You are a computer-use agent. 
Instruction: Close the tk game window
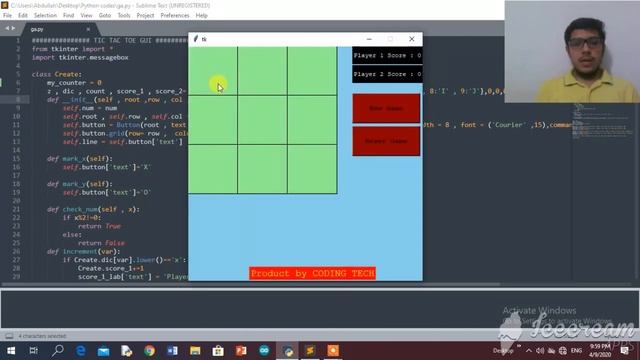point(411,39)
